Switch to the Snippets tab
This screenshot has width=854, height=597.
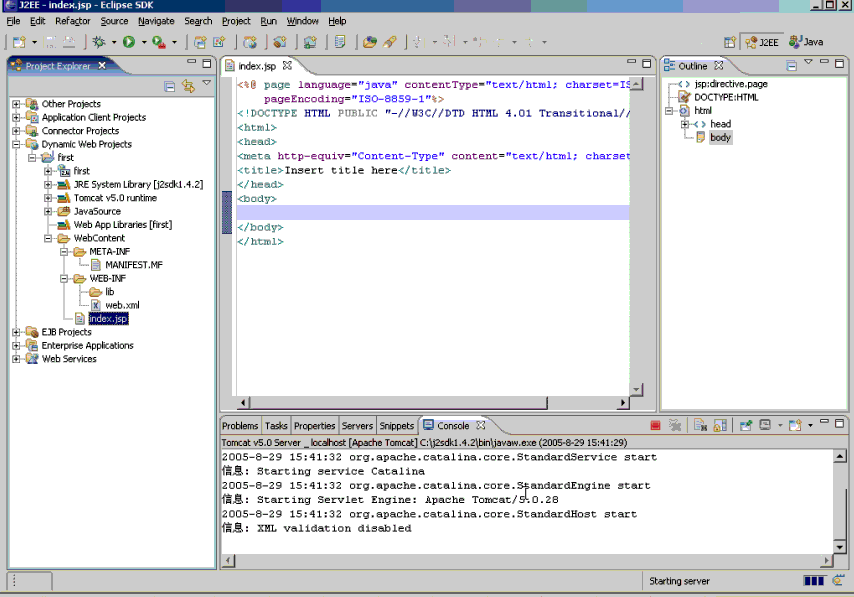(396, 426)
